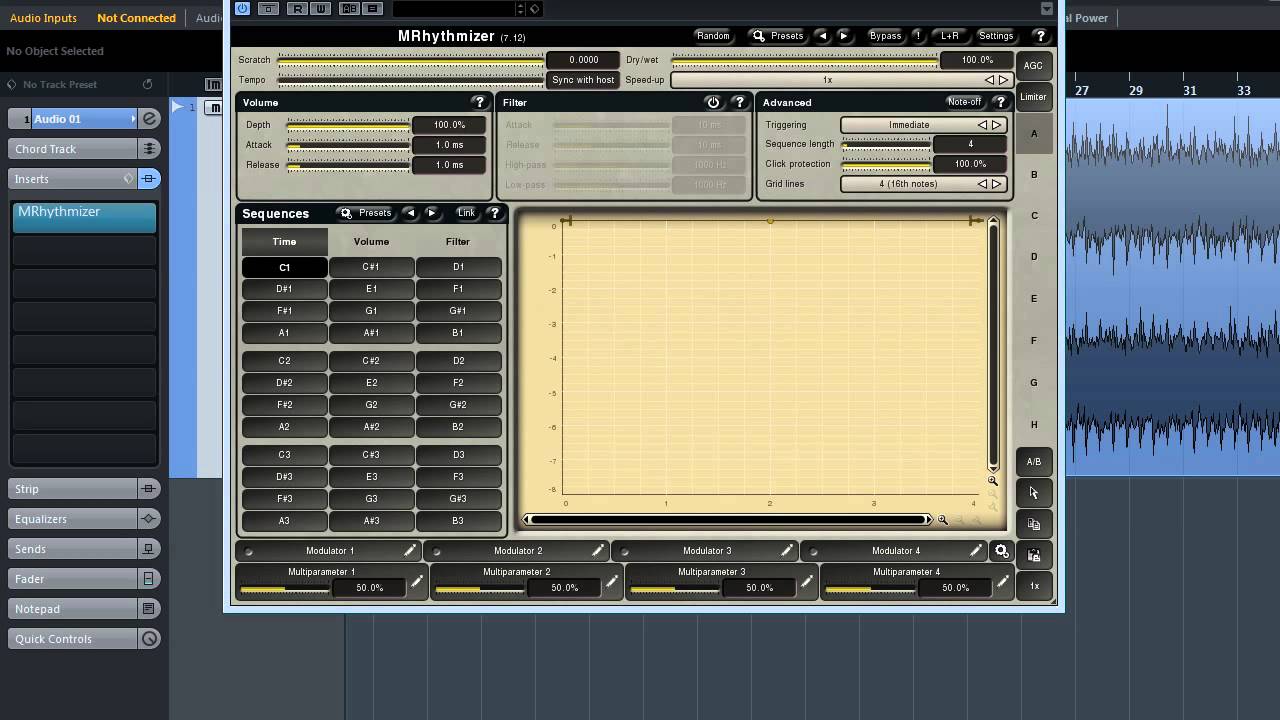The image size is (1280, 720).
Task: Open the host plugin menu arrow at top right
Action: pyautogui.click(x=1047, y=9)
